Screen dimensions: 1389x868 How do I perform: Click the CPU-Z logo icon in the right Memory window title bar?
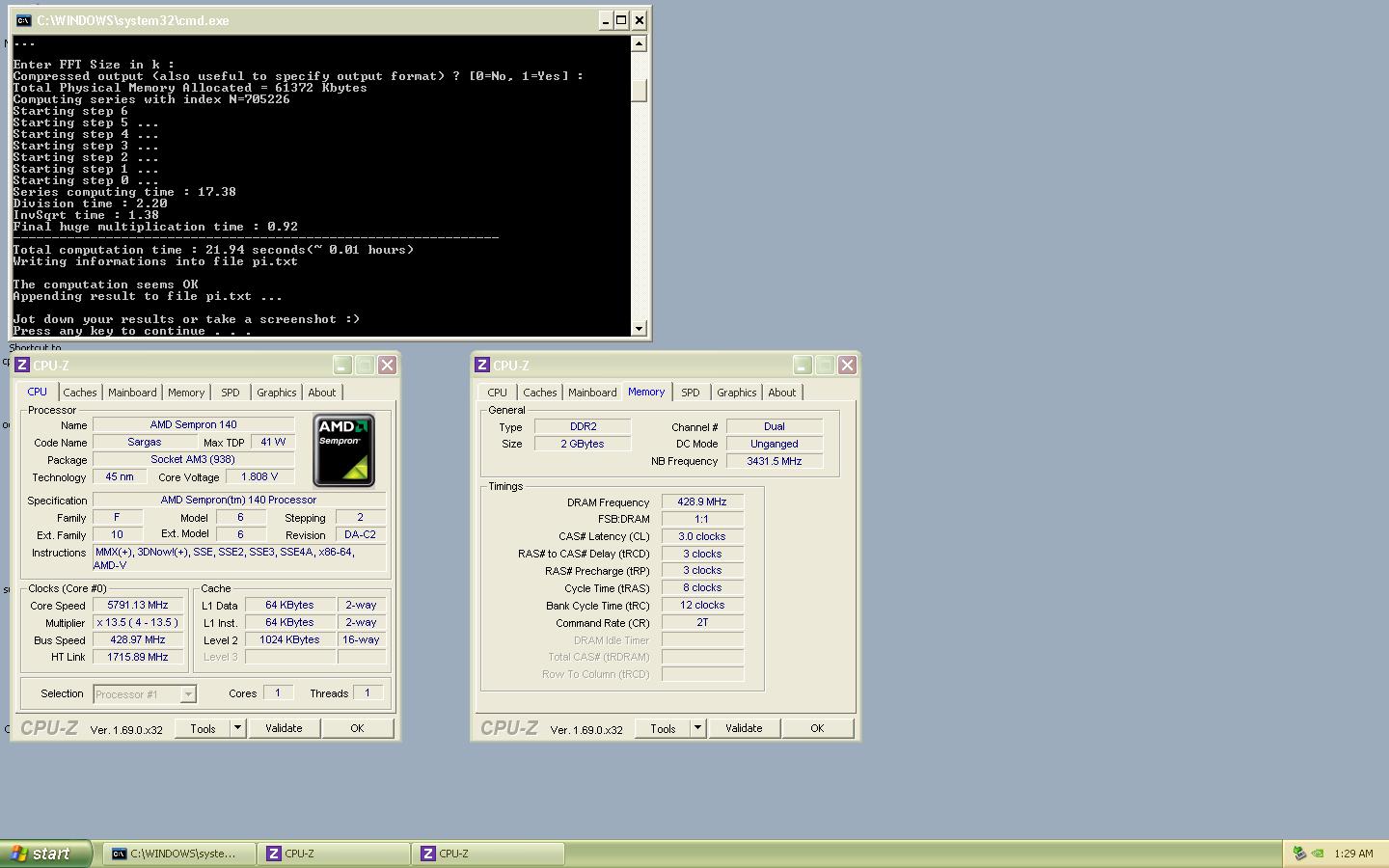[482, 365]
